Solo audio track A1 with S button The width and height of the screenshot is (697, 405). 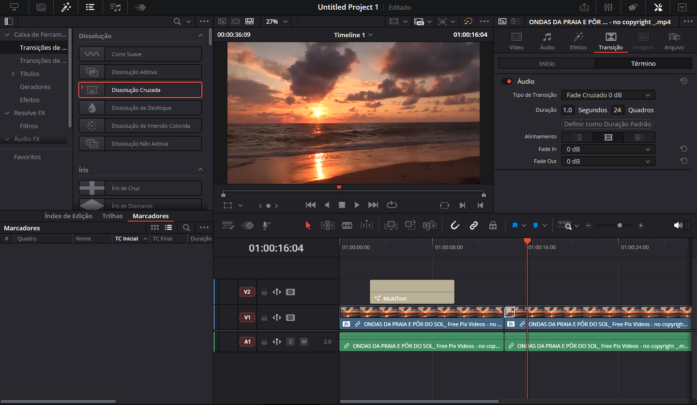point(290,342)
